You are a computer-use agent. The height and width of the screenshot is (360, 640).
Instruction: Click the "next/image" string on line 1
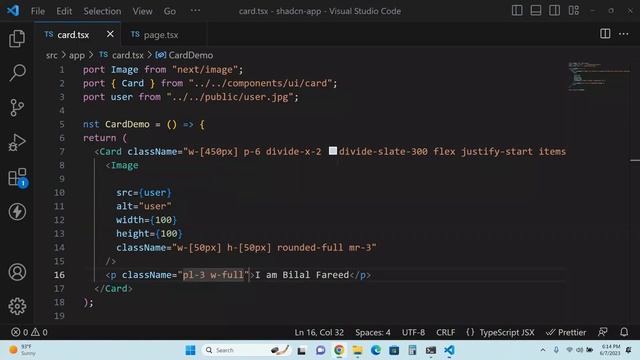(x=205, y=69)
